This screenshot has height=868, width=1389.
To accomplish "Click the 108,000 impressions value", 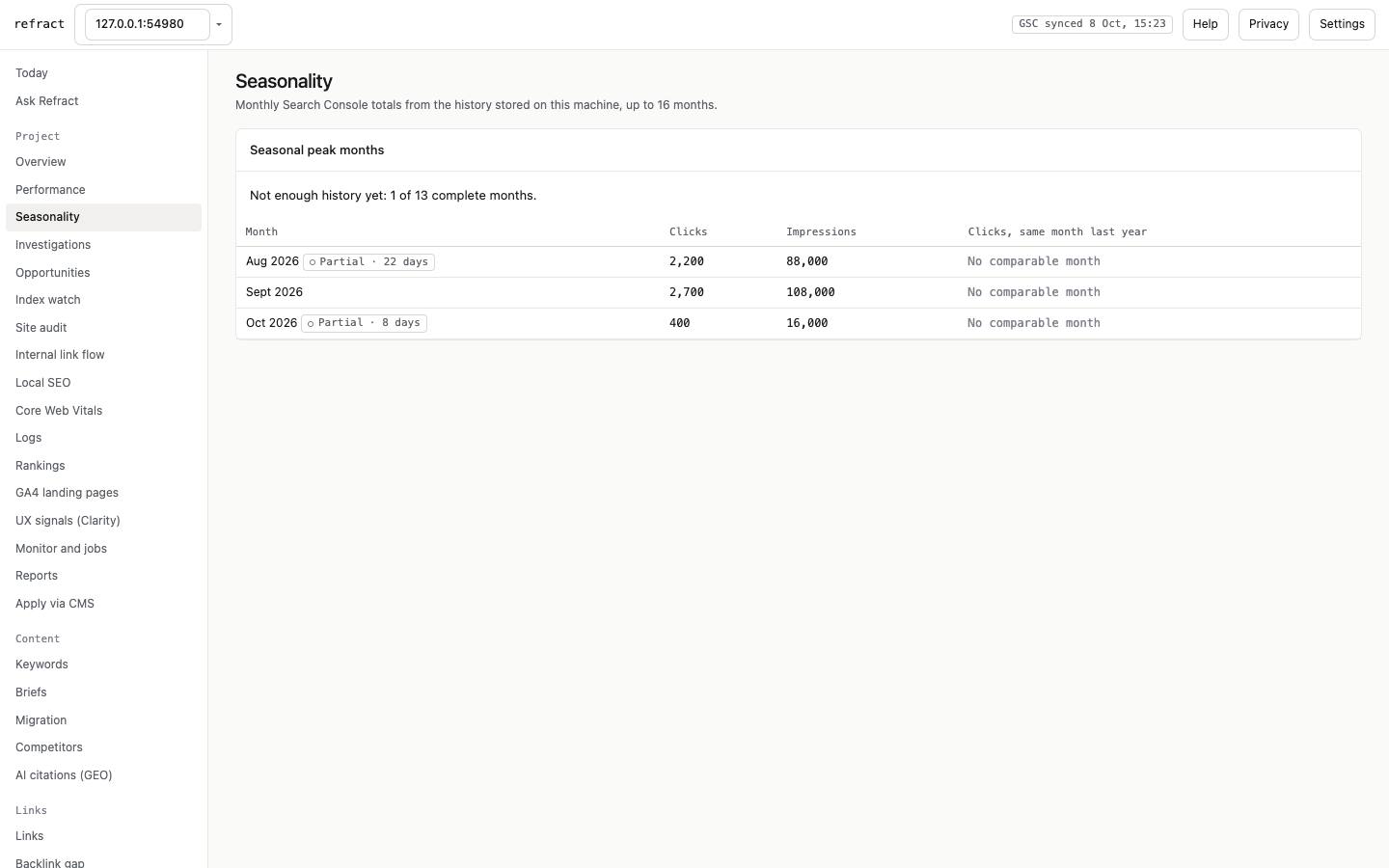I will tap(810, 292).
